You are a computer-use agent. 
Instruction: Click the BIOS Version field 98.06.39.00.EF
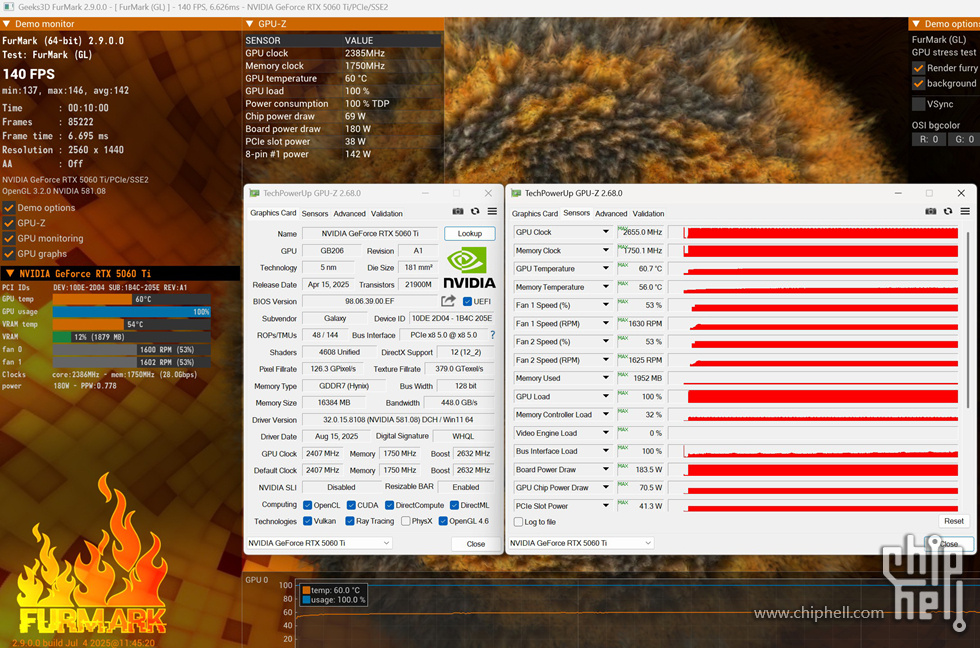(369, 301)
